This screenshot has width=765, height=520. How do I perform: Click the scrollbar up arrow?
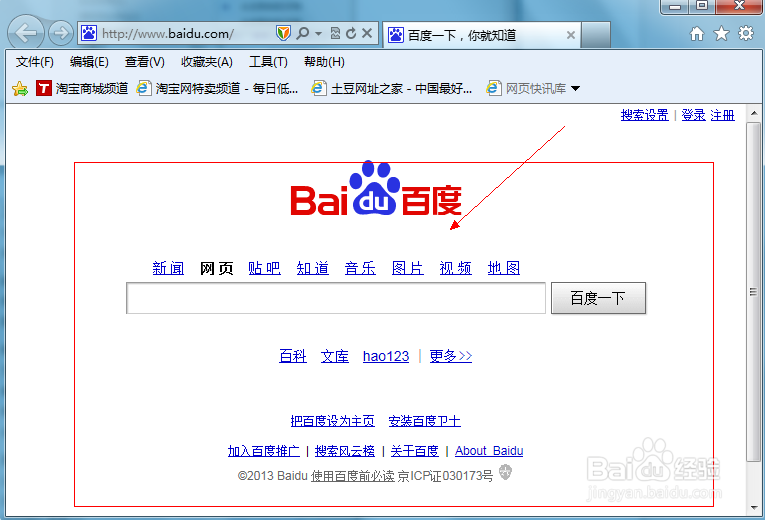pyautogui.click(x=754, y=113)
